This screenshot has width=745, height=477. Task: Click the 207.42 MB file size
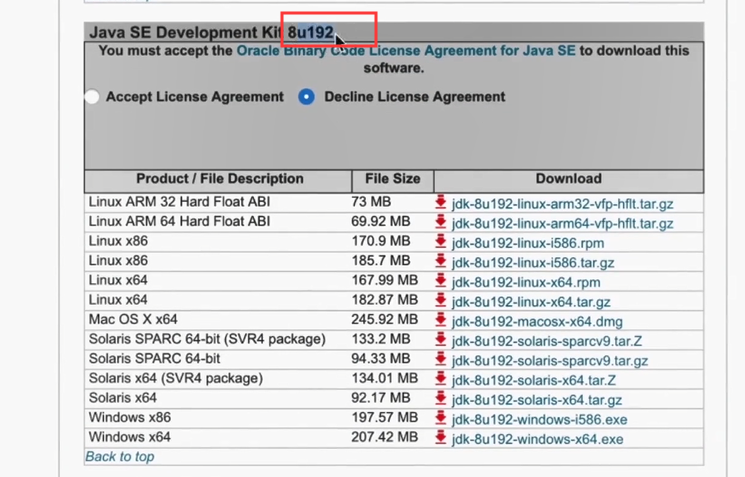[x=385, y=437]
